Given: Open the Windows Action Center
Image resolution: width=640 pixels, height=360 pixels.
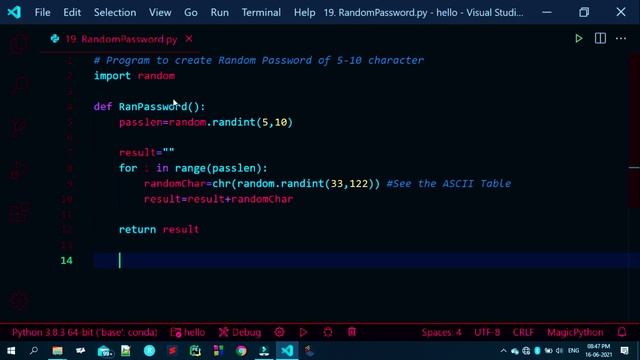Looking at the screenshot, I should coord(624,351).
